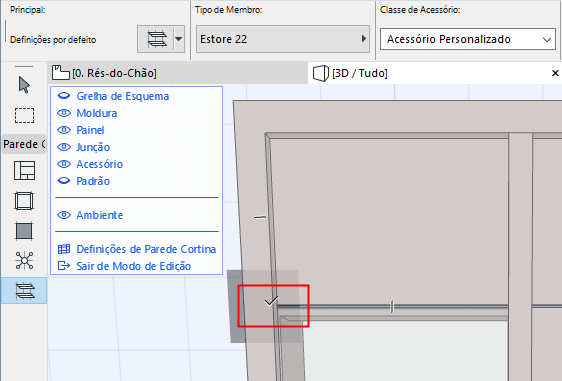Select the Marquee tool
Screen dimensions: 562x381
(24, 115)
